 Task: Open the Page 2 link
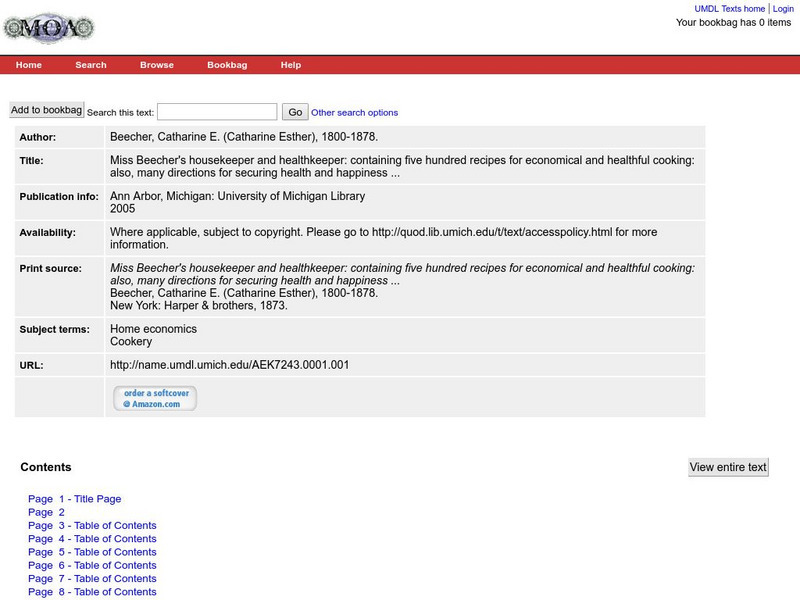(x=46, y=512)
